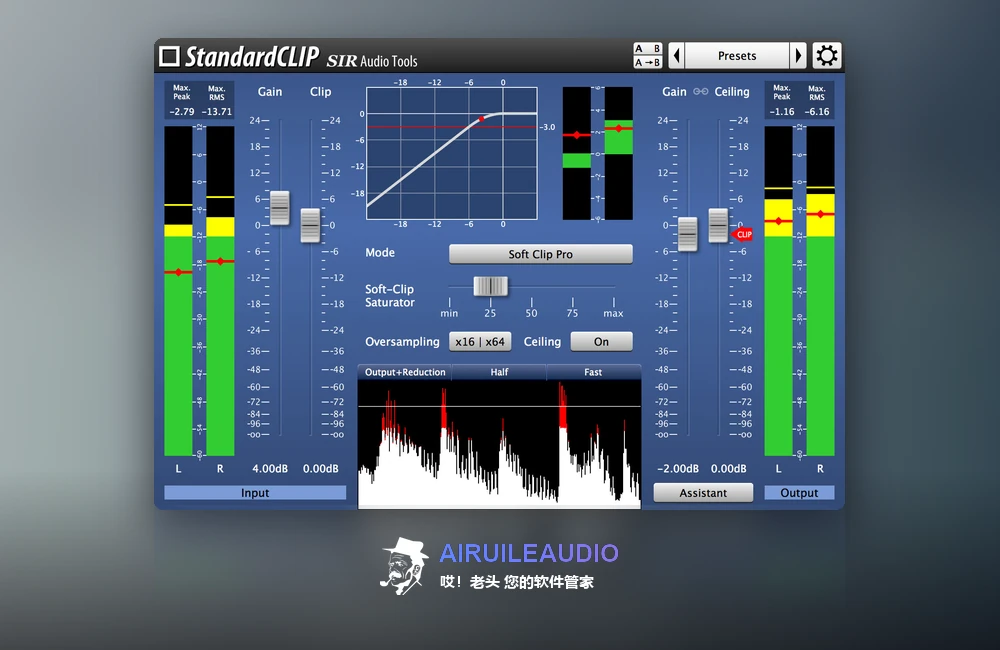
Task: Click the red CLIP indicator
Action: (x=742, y=235)
